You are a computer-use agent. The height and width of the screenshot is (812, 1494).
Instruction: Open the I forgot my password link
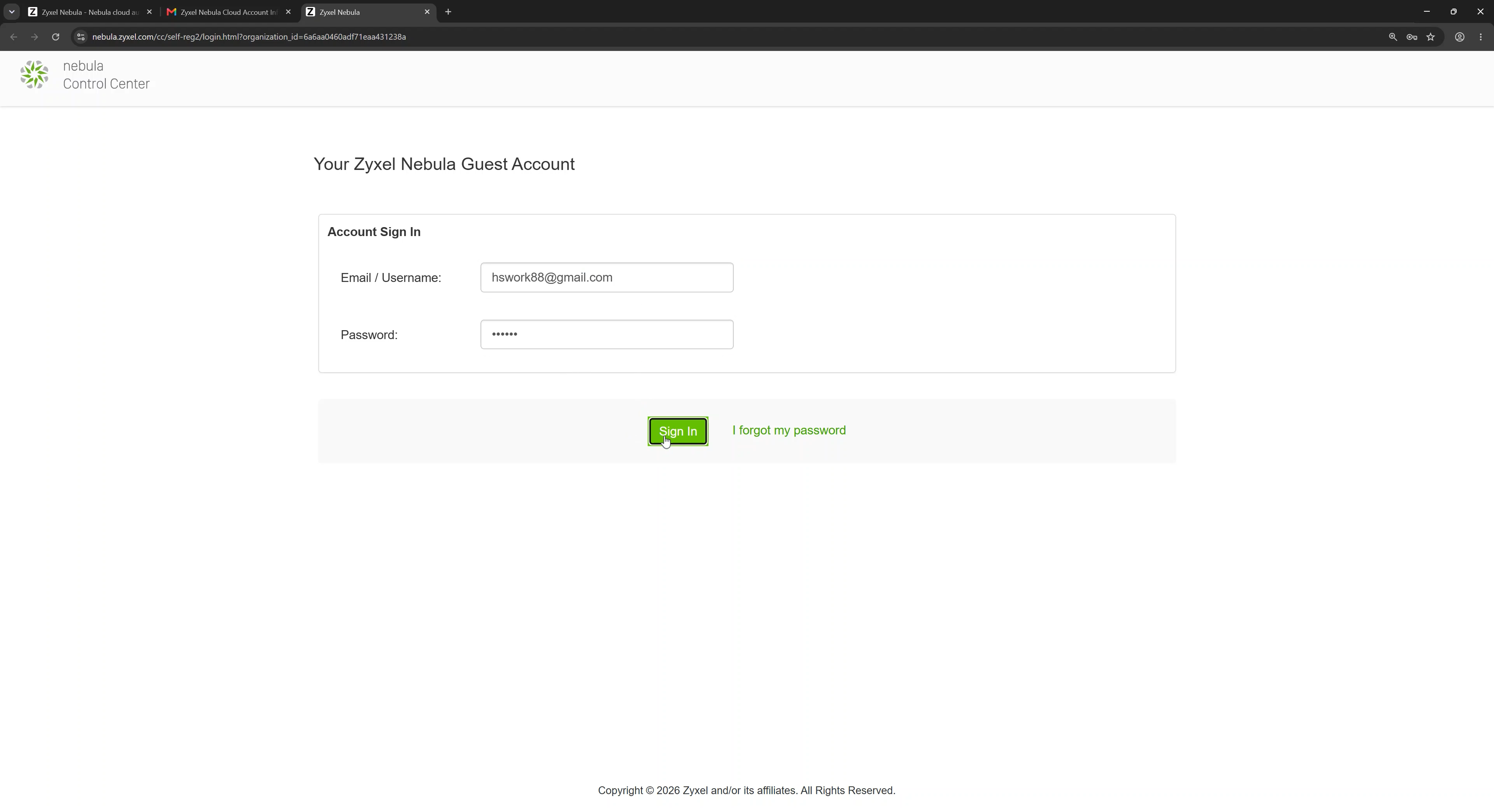click(x=789, y=430)
